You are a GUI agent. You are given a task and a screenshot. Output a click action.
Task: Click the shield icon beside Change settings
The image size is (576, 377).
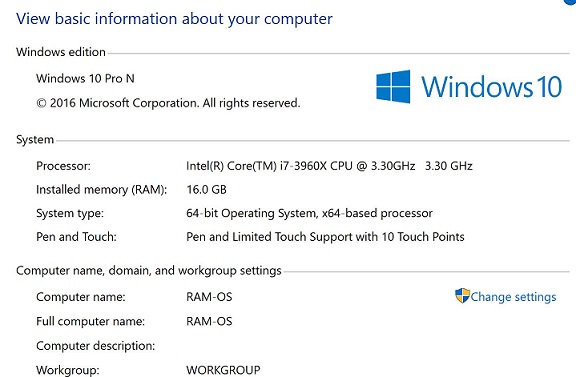(x=462, y=296)
